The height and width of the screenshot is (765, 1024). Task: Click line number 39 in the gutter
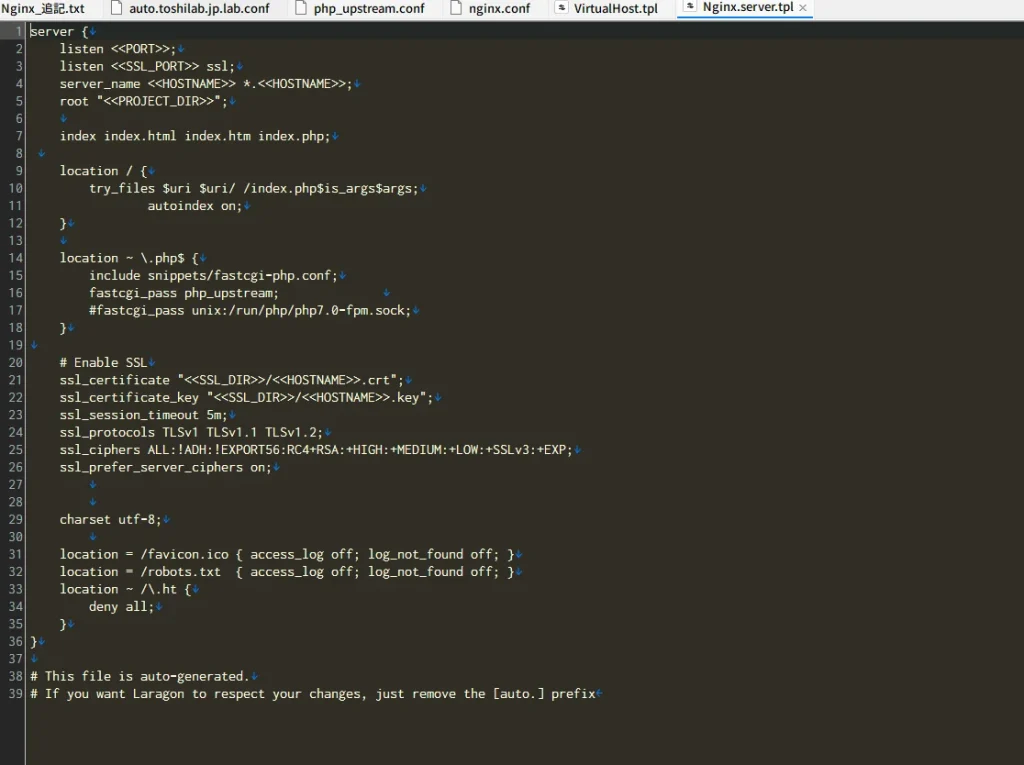[x=16, y=694]
